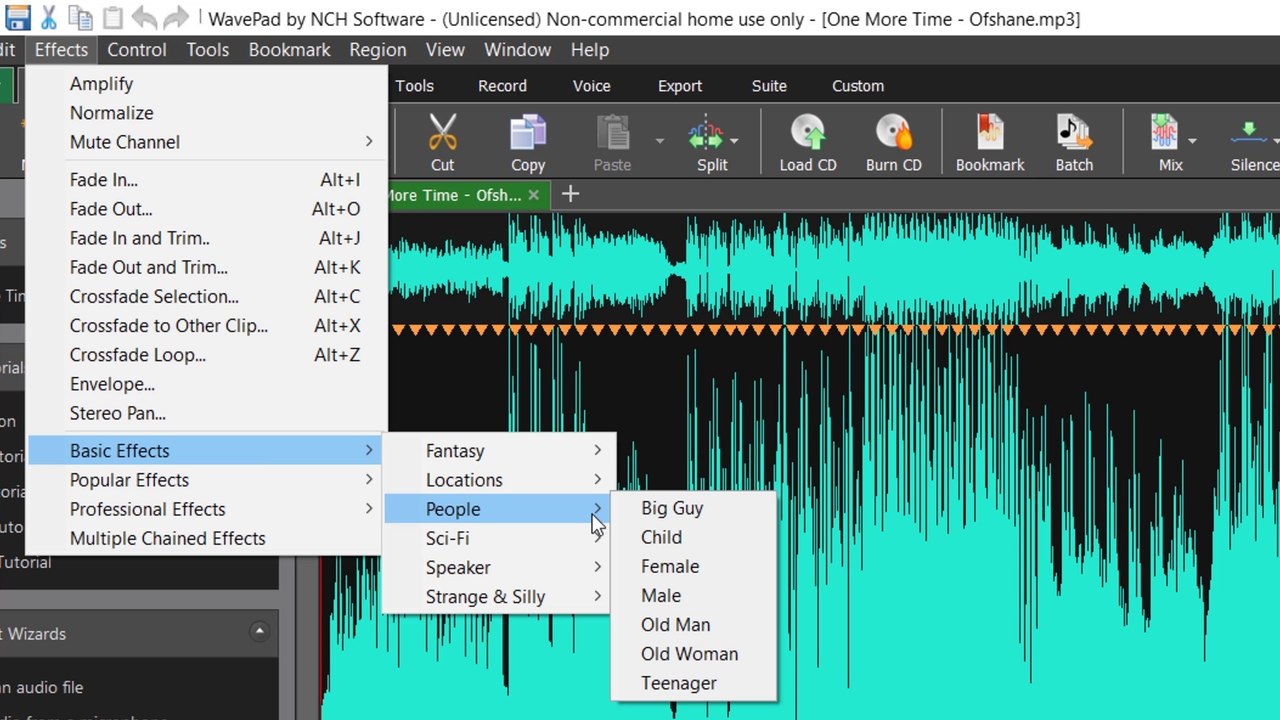
Task: Click the Copy toolbar icon
Action: 527,133
